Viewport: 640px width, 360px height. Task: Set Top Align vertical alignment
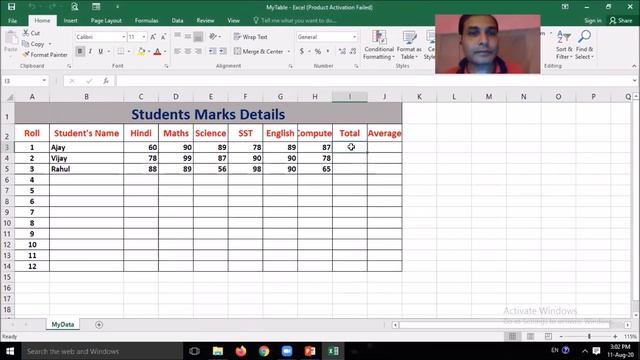(x=178, y=36)
